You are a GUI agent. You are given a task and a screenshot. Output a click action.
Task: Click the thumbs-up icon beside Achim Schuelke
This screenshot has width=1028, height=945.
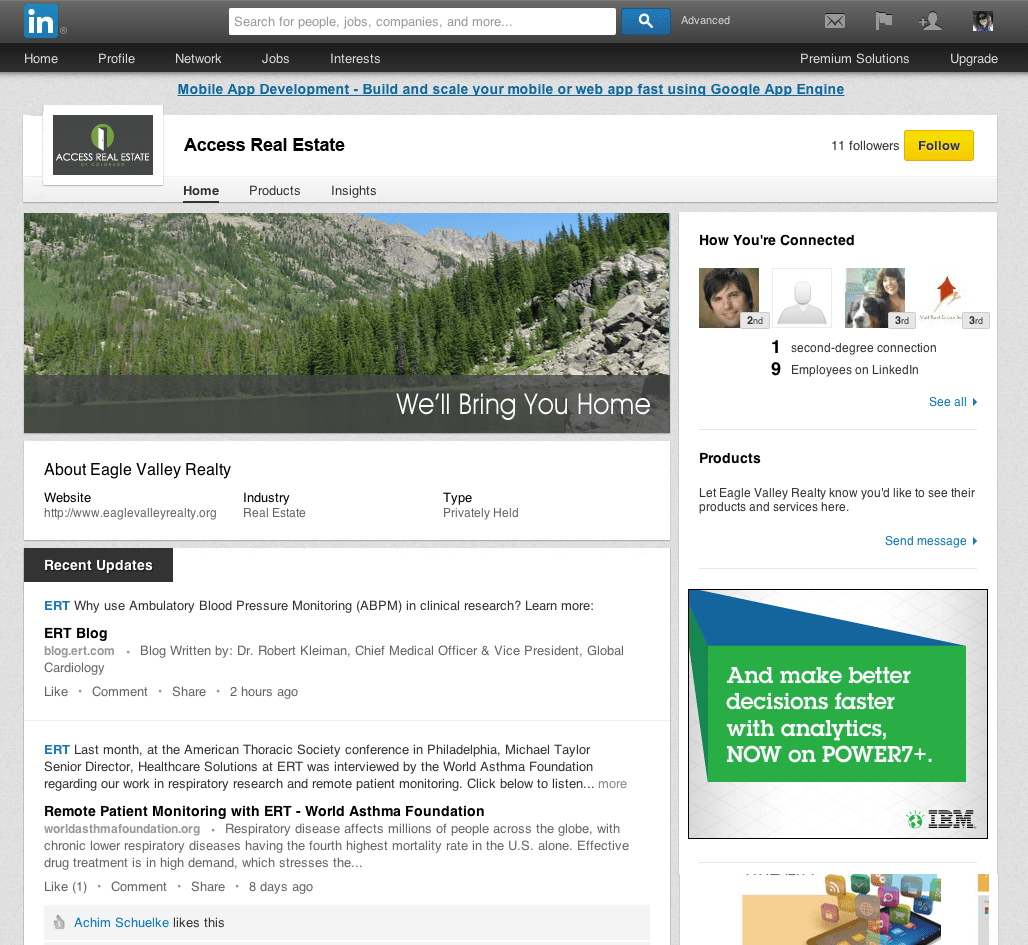pyautogui.click(x=59, y=922)
